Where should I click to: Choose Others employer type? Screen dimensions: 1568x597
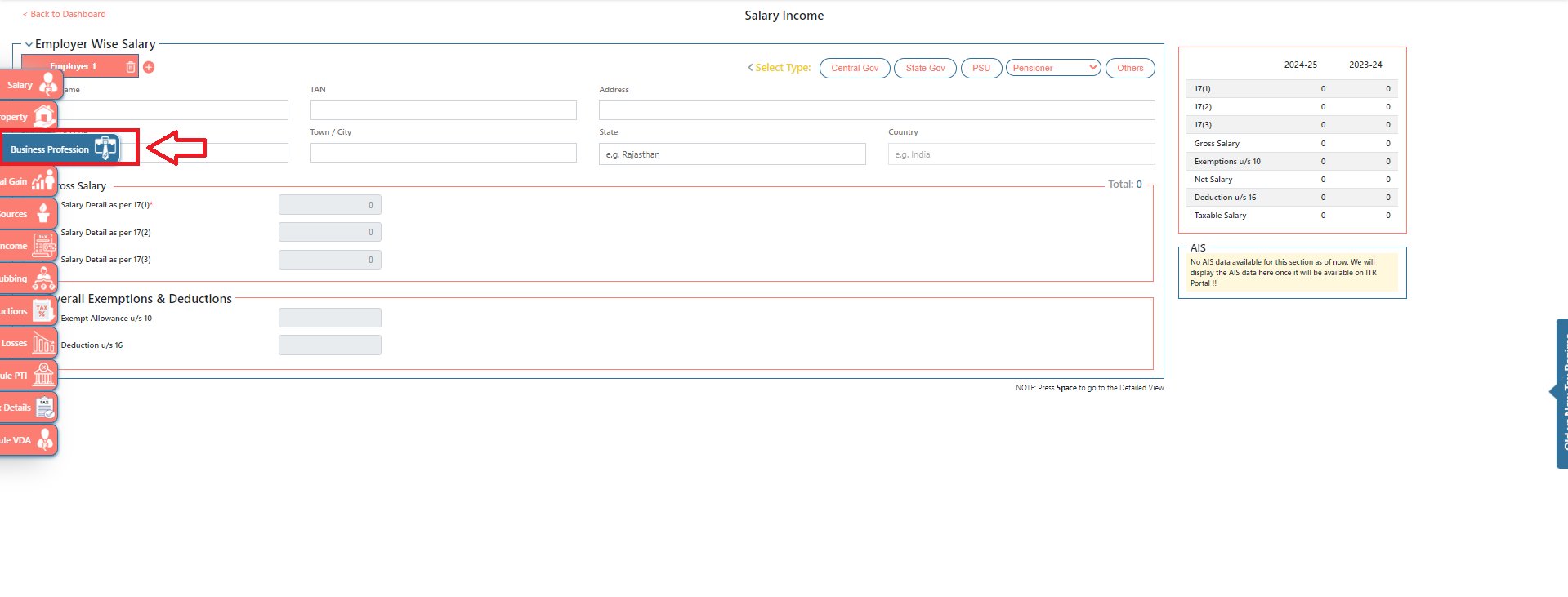click(1130, 68)
